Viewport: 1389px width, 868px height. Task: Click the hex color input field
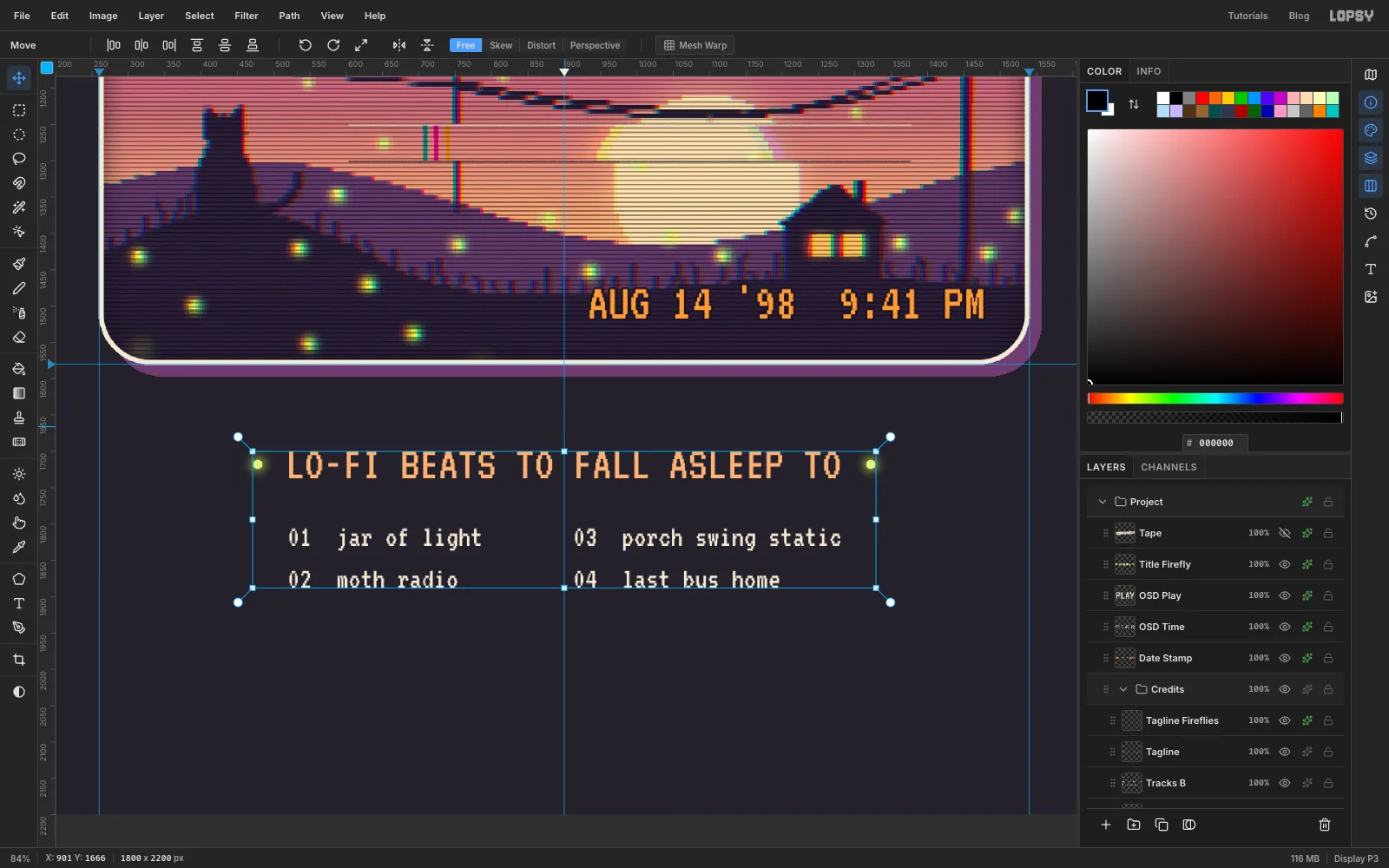(x=1215, y=443)
